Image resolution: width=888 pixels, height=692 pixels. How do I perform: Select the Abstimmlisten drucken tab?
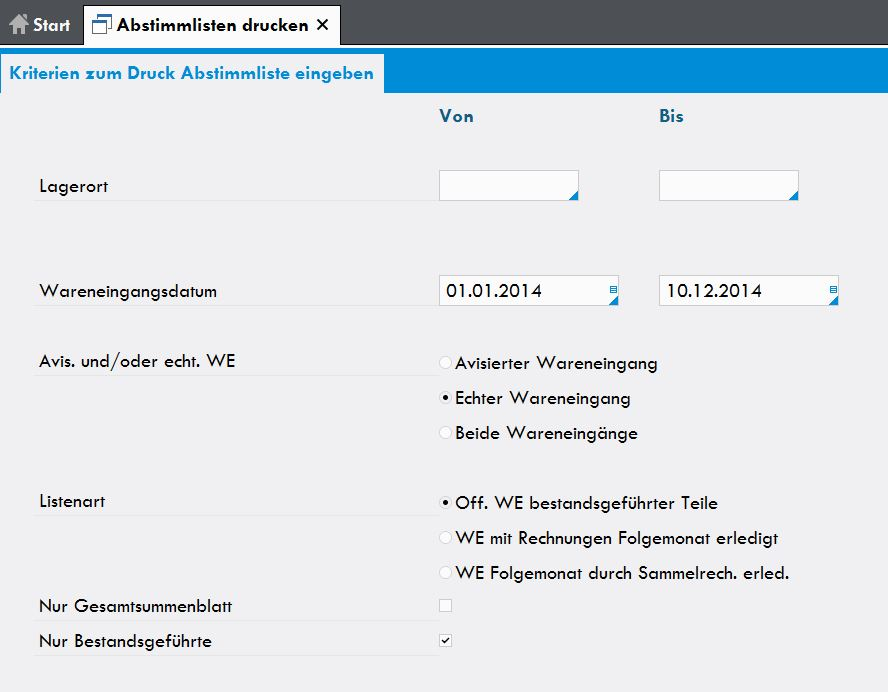[x=212, y=25]
